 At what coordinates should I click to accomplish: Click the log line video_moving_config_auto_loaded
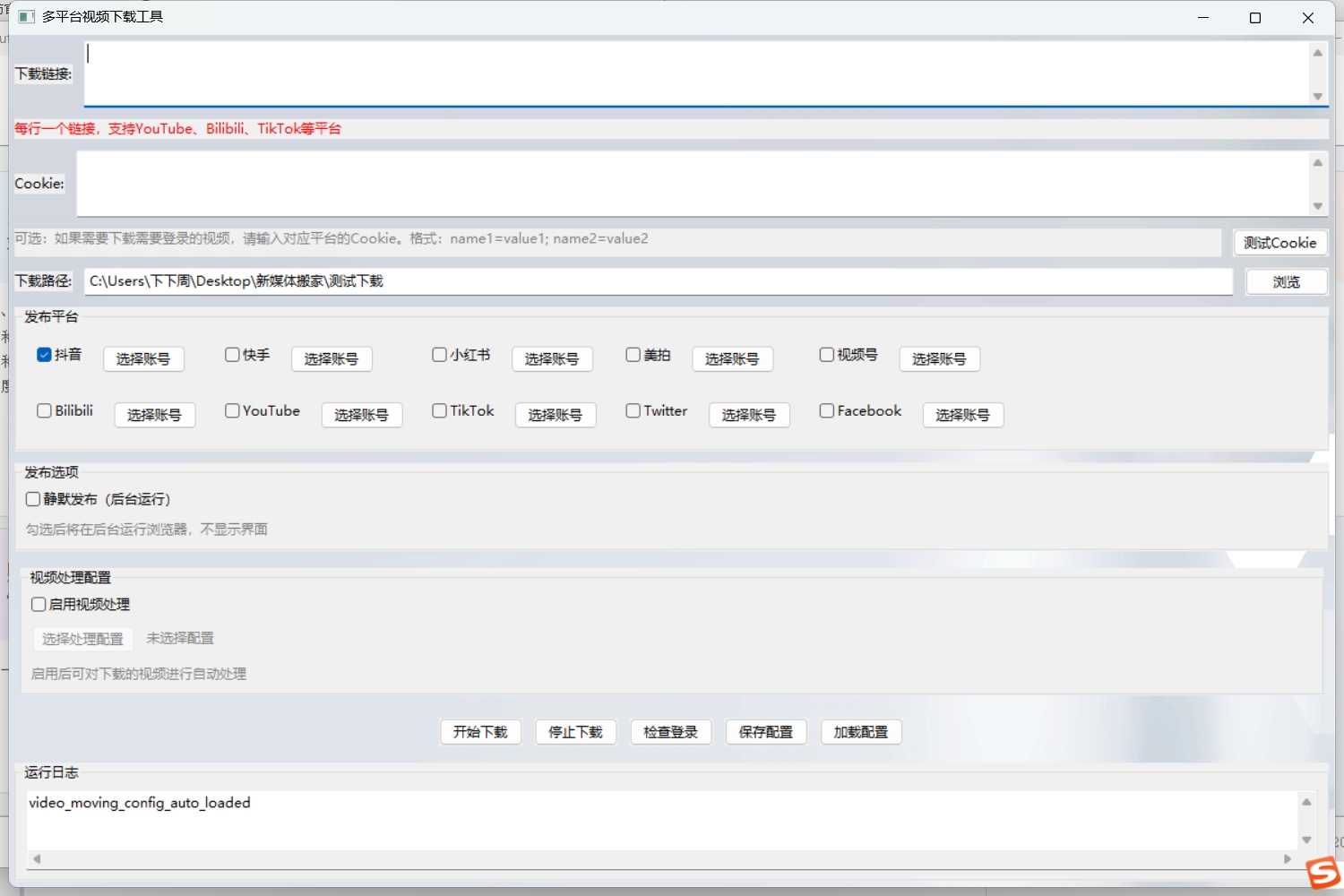click(x=140, y=803)
